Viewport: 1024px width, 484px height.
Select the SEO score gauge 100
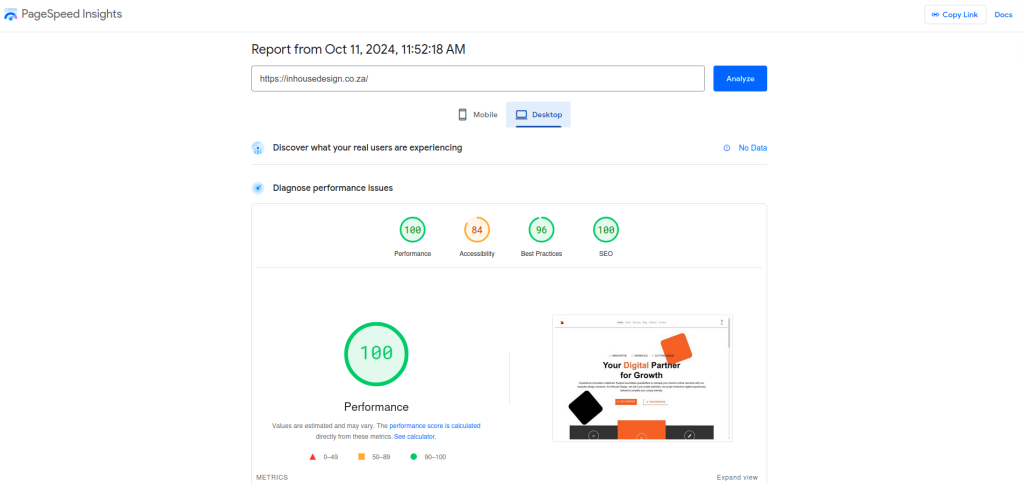click(x=605, y=231)
